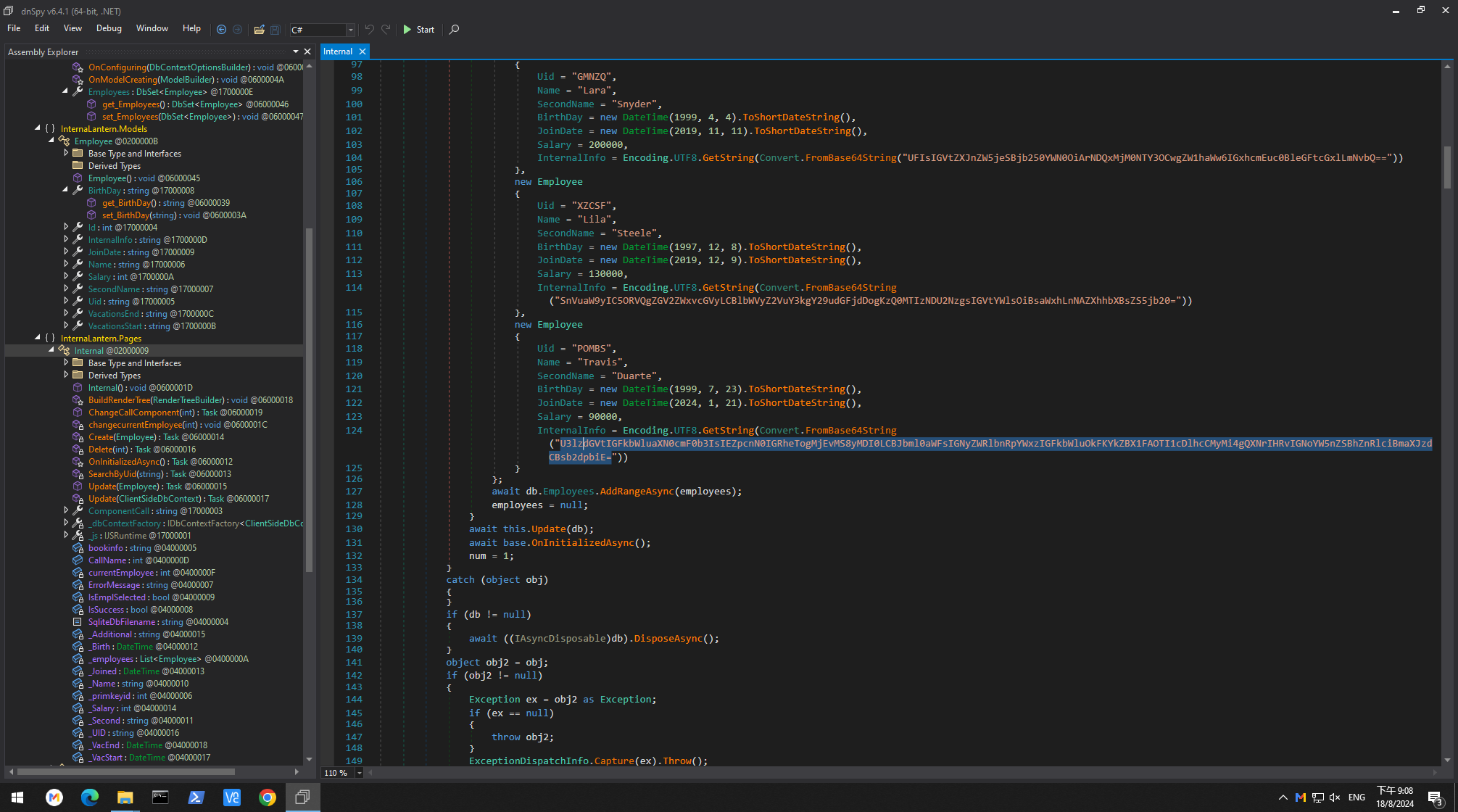Click the Assembly Explorer horizontal scrollbar
The width and height of the screenshot is (1458, 812).
coord(125,771)
